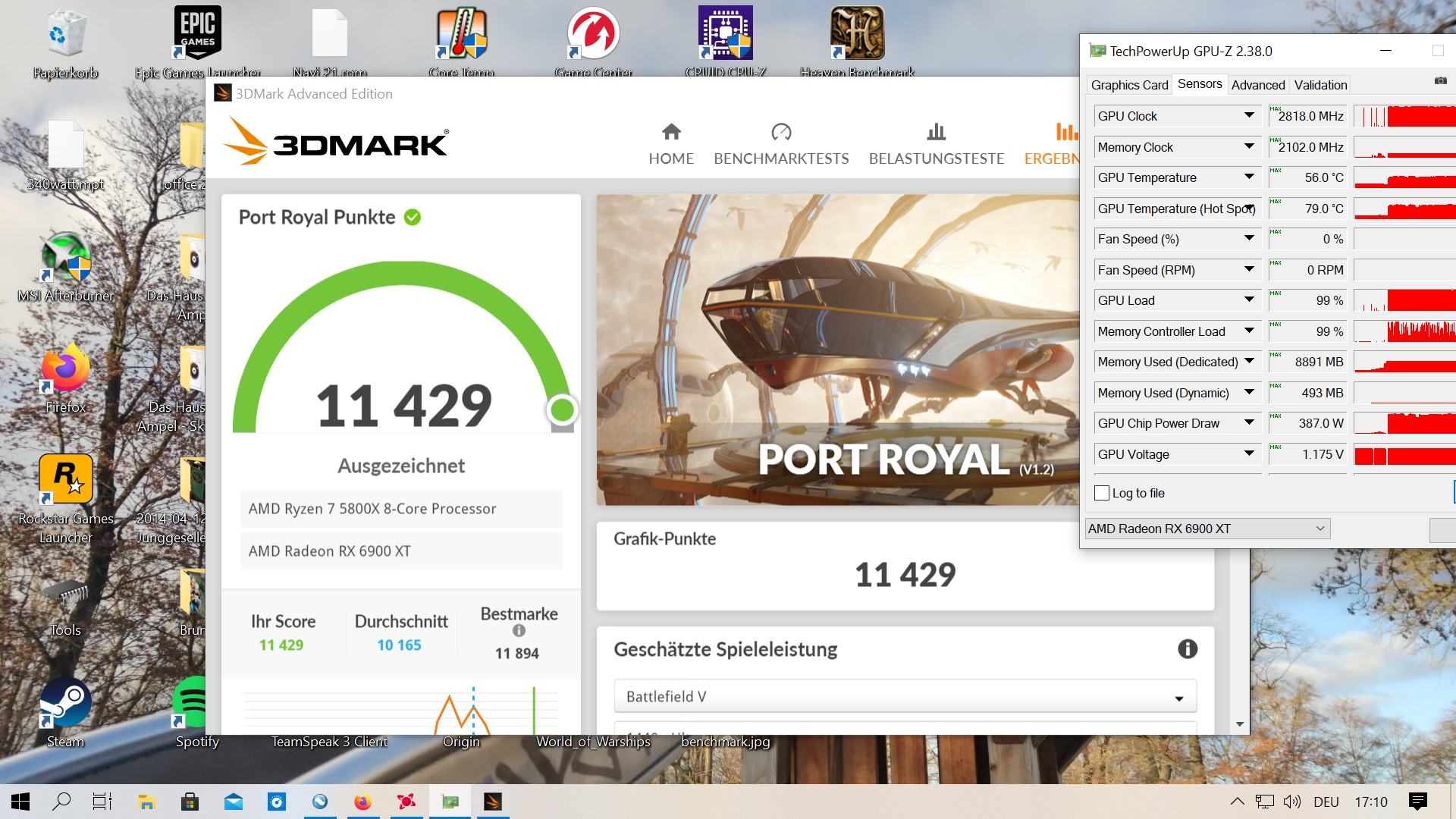Open Task View in taskbar
This screenshot has width=1456, height=819.
(x=102, y=802)
